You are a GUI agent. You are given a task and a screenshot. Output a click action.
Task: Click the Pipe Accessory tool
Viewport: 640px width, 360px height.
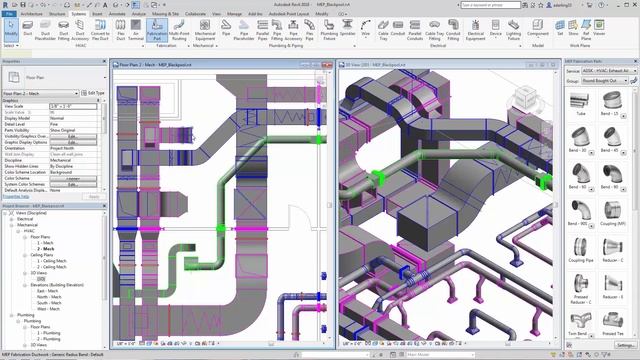[x=293, y=30]
